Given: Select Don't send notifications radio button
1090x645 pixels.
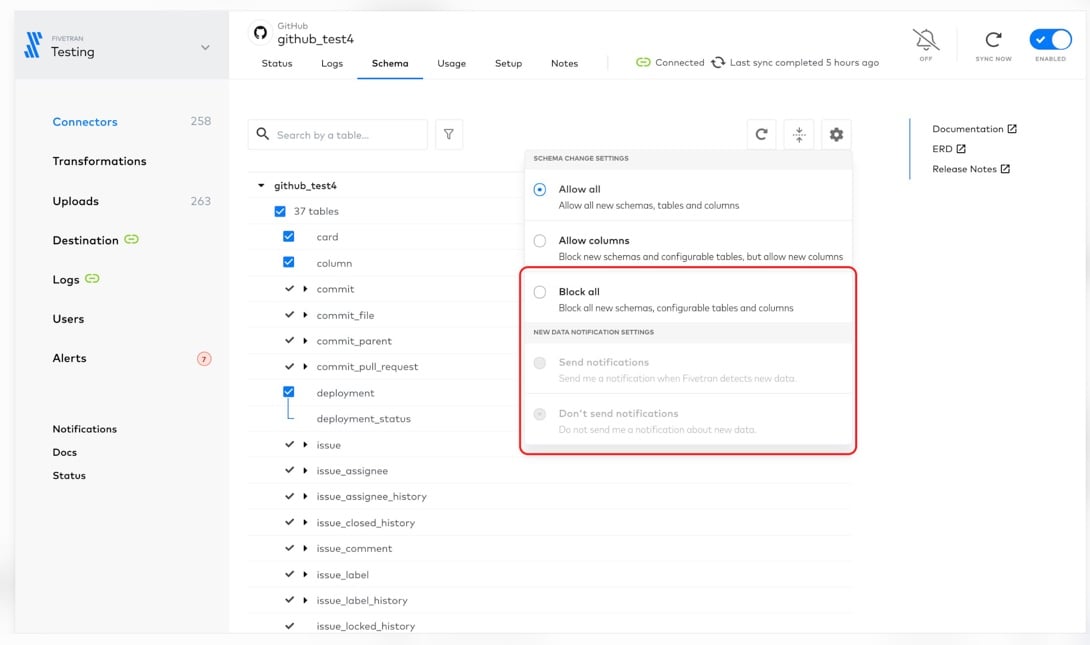Looking at the screenshot, I should pos(539,414).
